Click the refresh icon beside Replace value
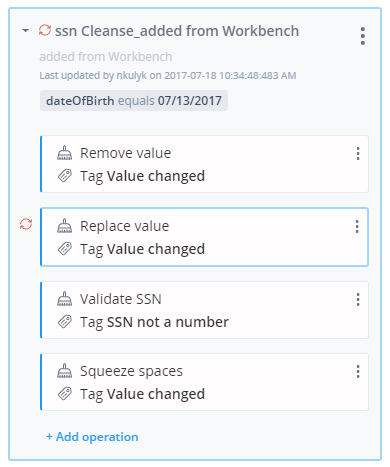The width and height of the screenshot is (390, 467). 26,224
